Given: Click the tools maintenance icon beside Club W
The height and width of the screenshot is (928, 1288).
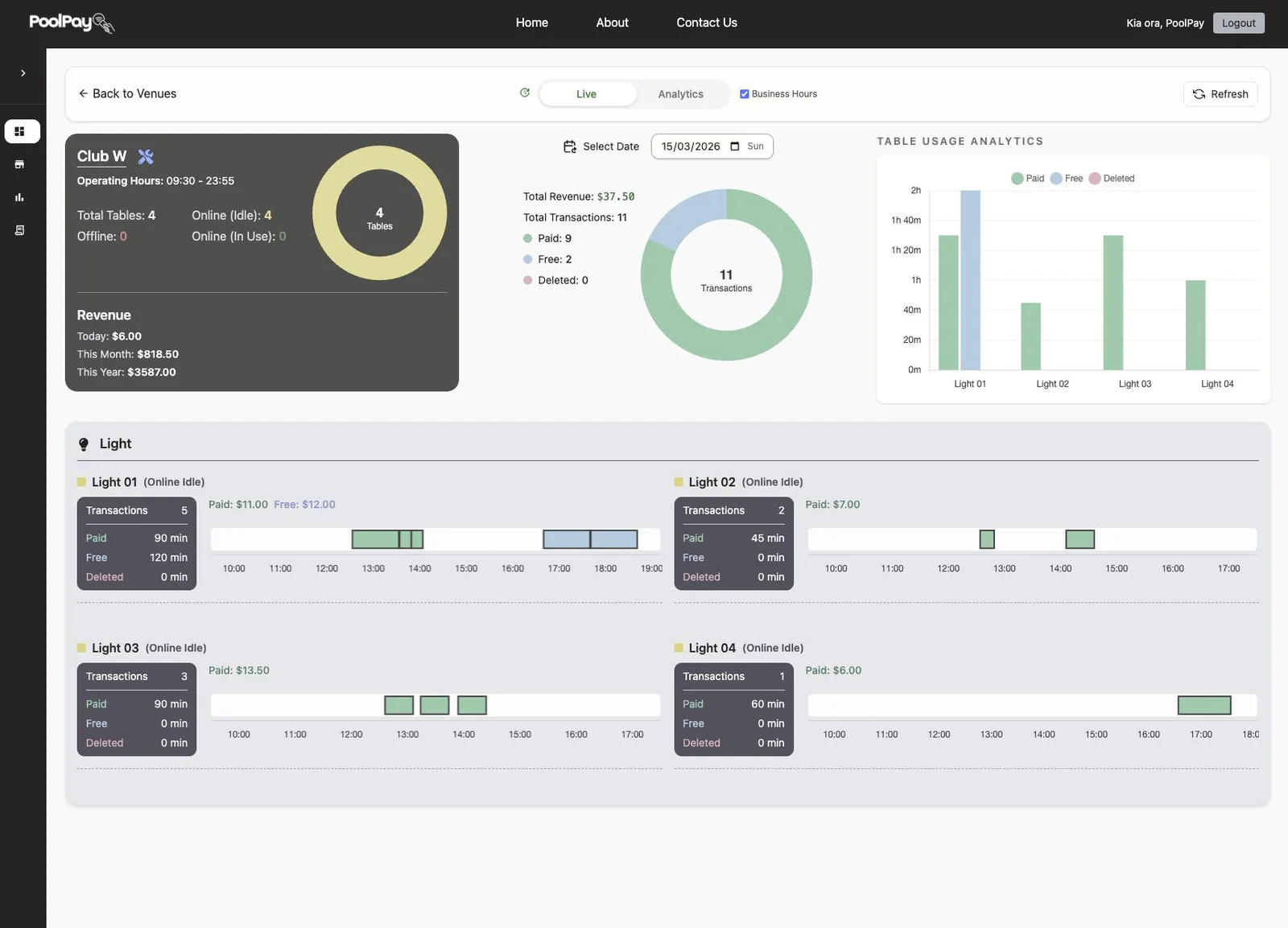Looking at the screenshot, I should pyautogui.click(x=146, y=156).
